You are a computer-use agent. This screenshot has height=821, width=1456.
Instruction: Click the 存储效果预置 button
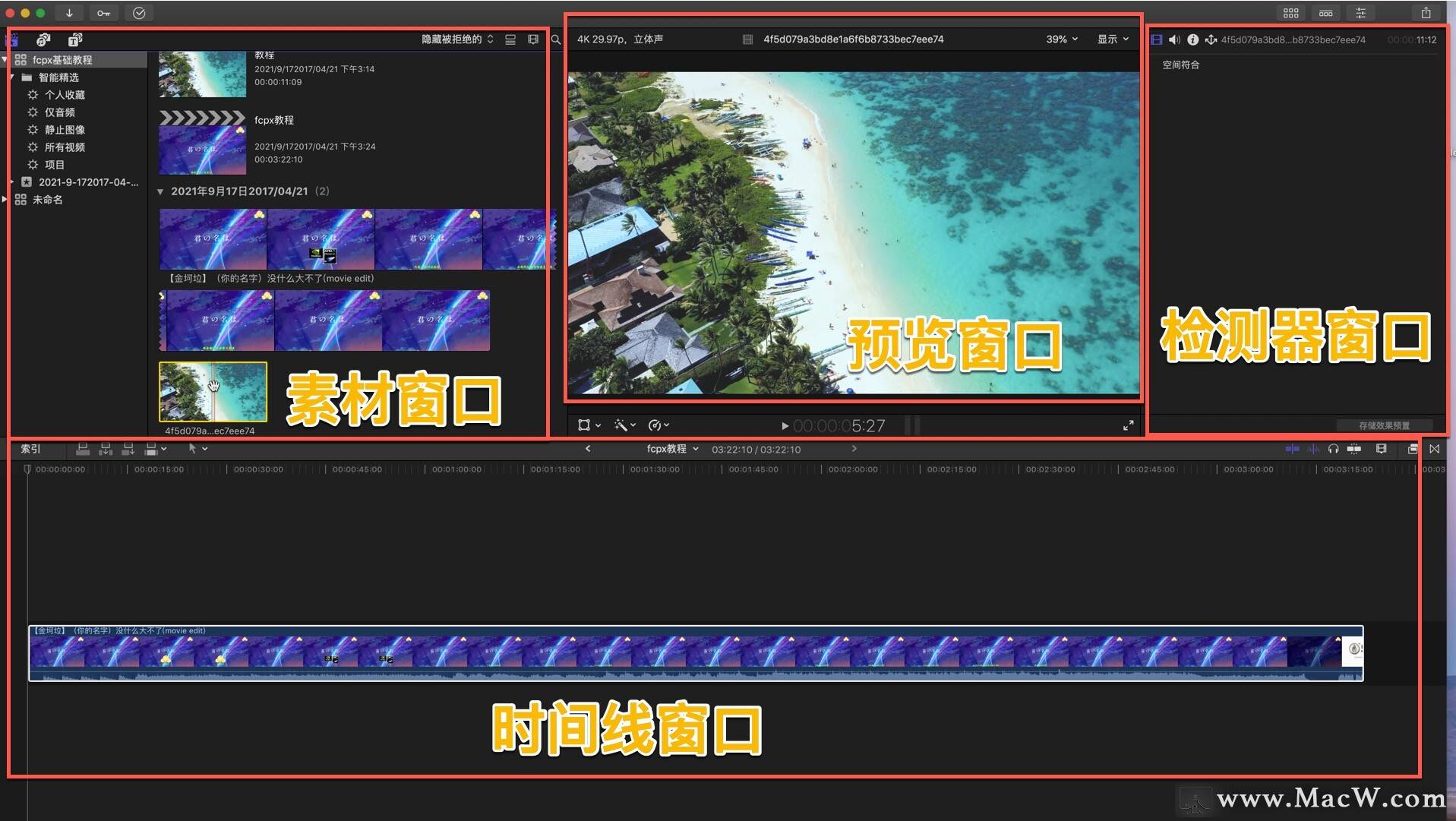click(1384, 425)
